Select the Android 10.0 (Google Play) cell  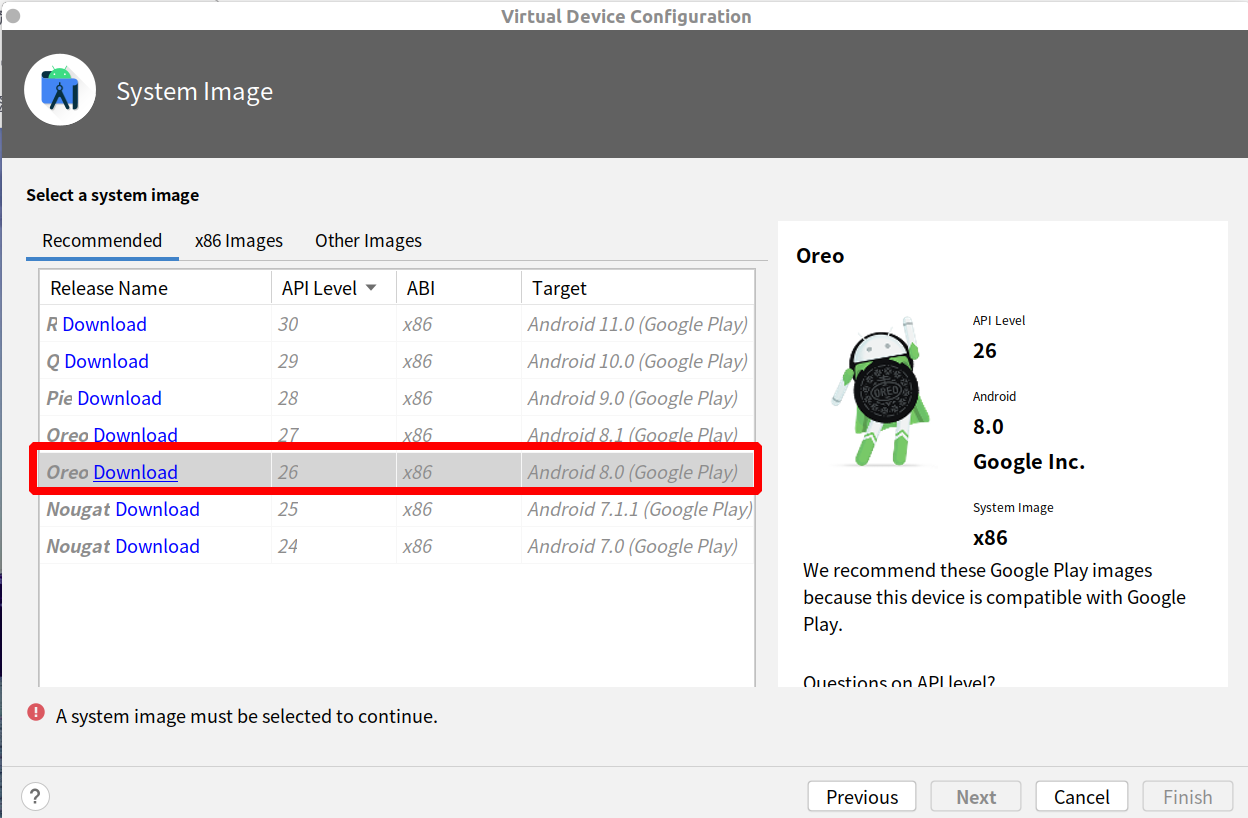click(x=638, y=361)
